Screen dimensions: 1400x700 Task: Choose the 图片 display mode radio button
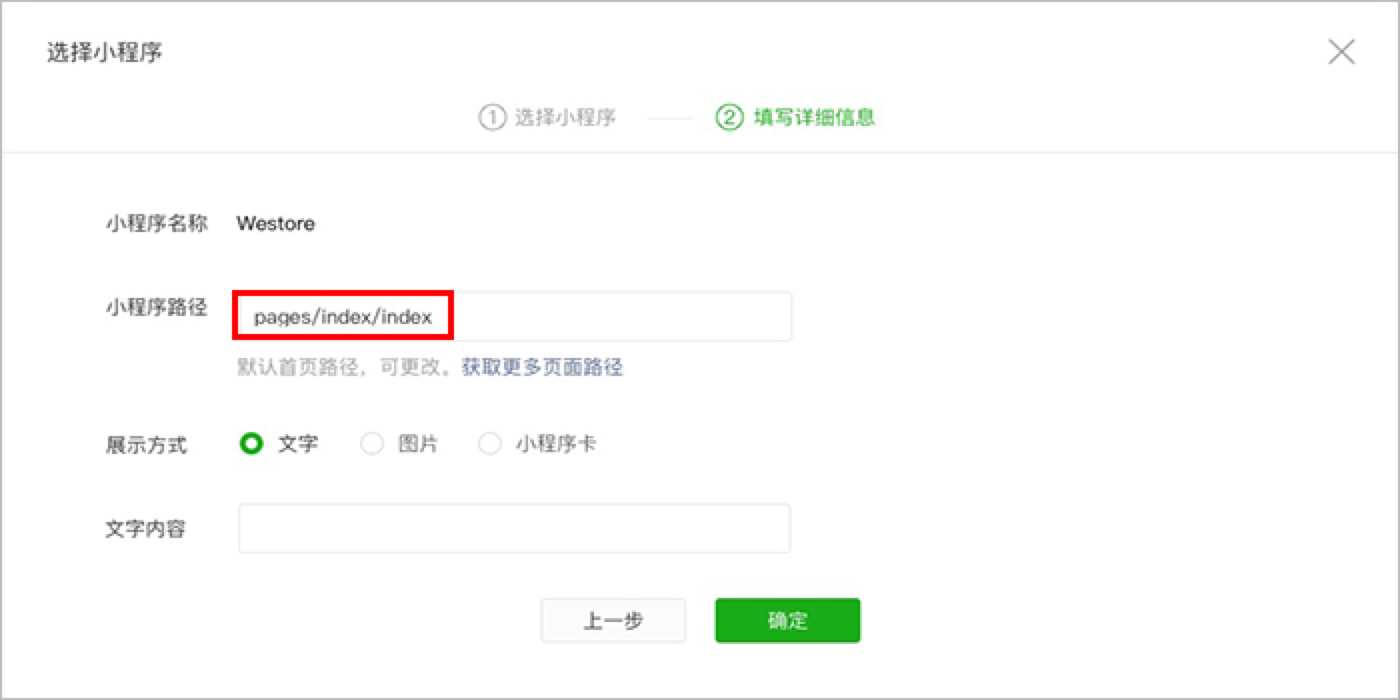(x=372, y=444)
